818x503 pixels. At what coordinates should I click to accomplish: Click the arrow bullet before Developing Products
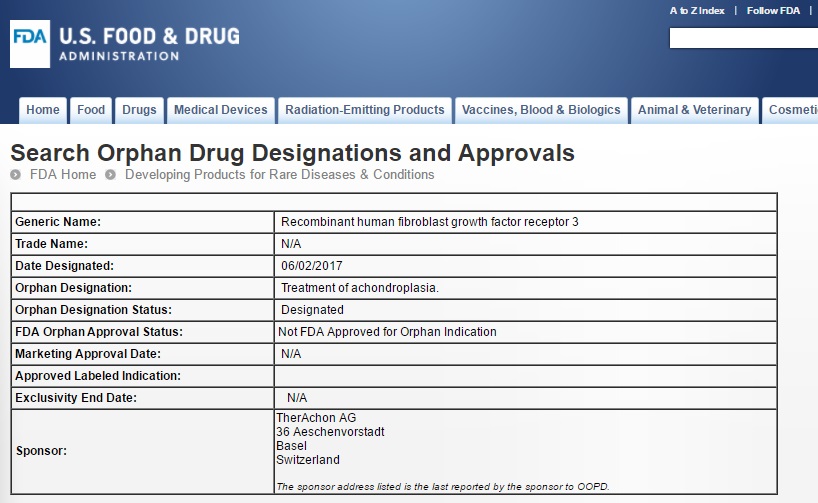click(x=110, y=175)
